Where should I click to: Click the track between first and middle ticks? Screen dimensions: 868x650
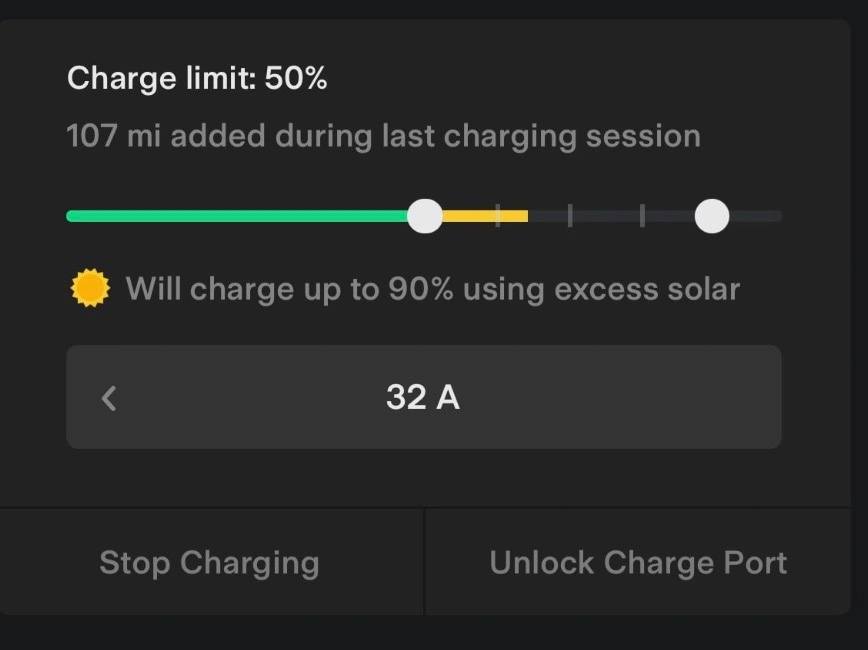pos(548,215)
